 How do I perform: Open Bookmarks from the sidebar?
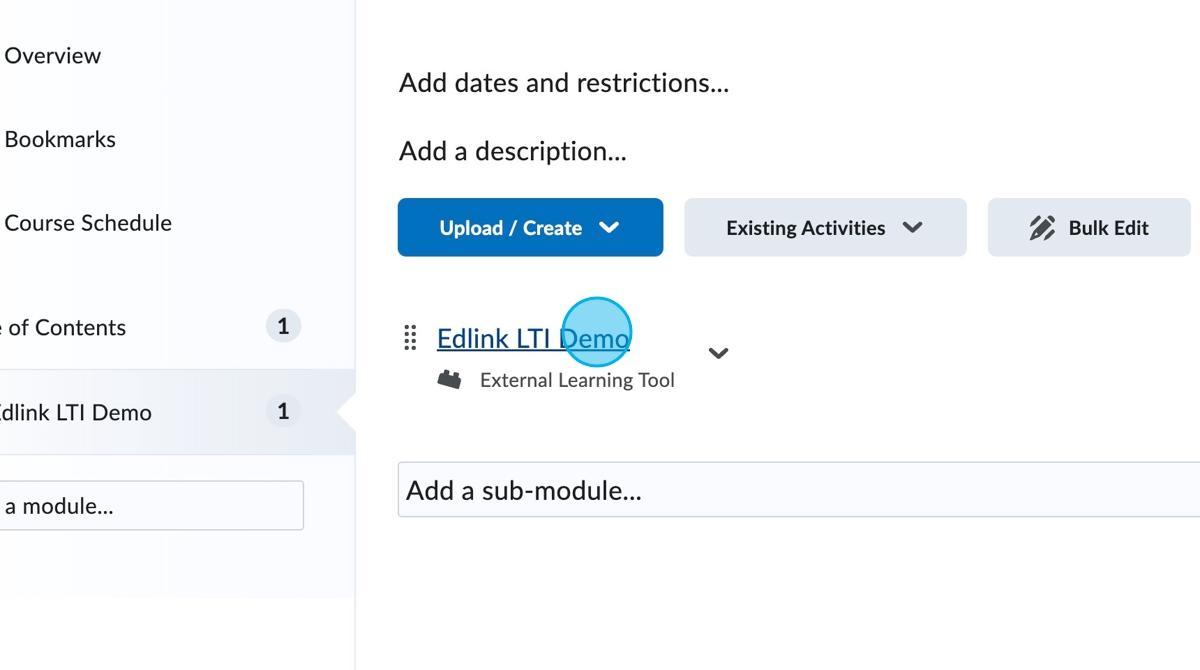[60, 139]
